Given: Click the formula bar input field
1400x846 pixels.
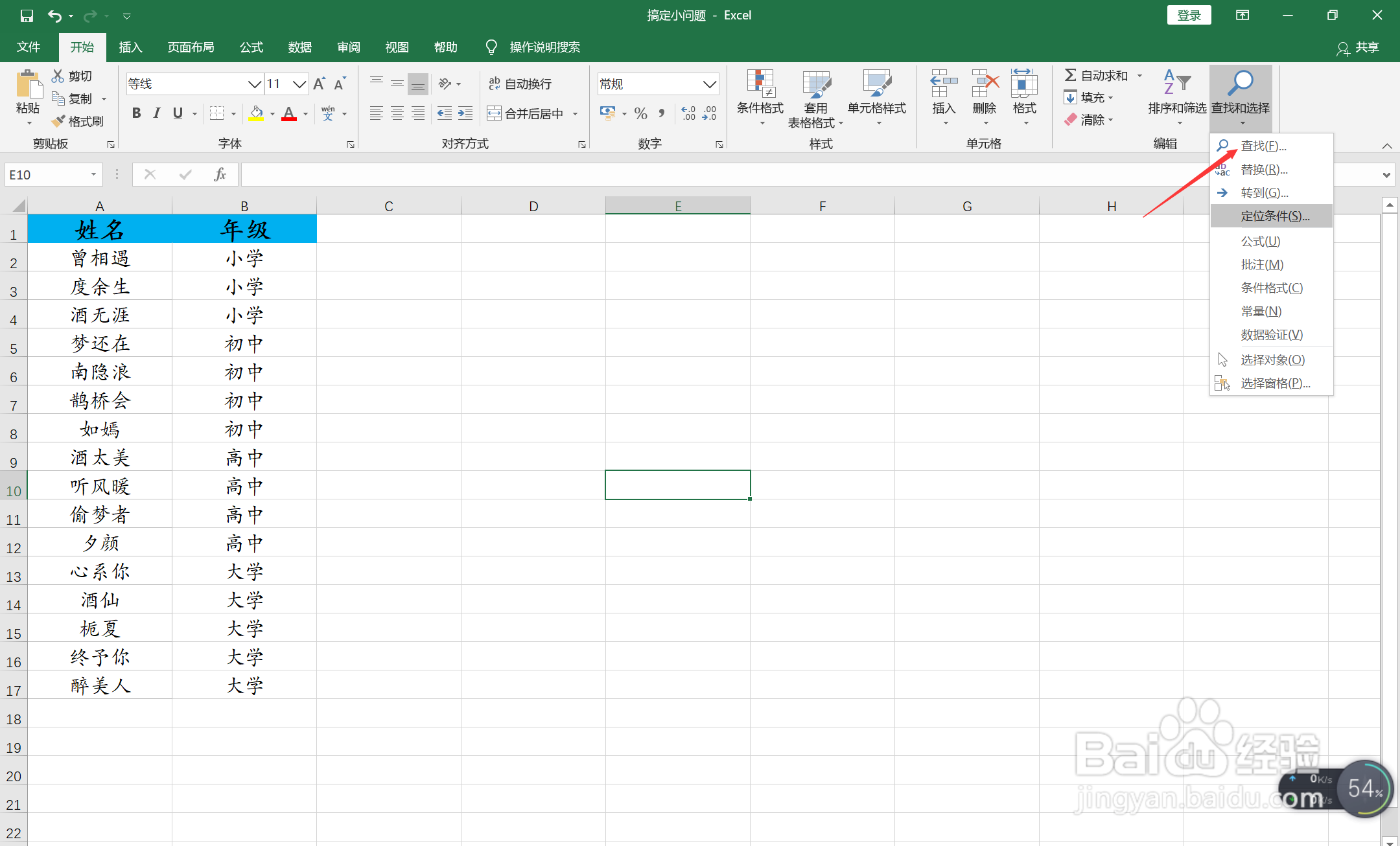Looking at the screenshot, I should tap(713, 174).
